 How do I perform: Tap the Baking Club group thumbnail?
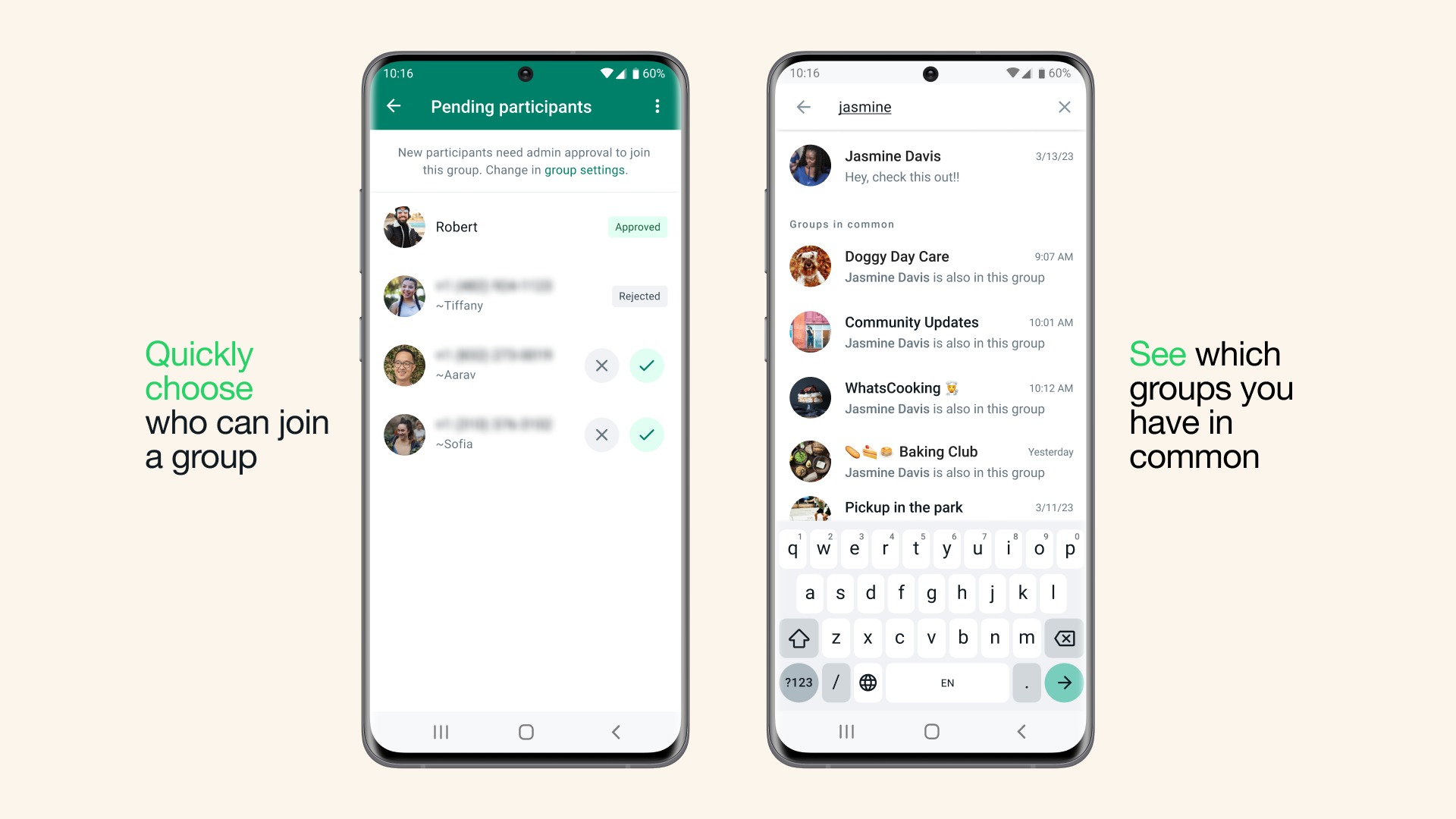[812, 461]
